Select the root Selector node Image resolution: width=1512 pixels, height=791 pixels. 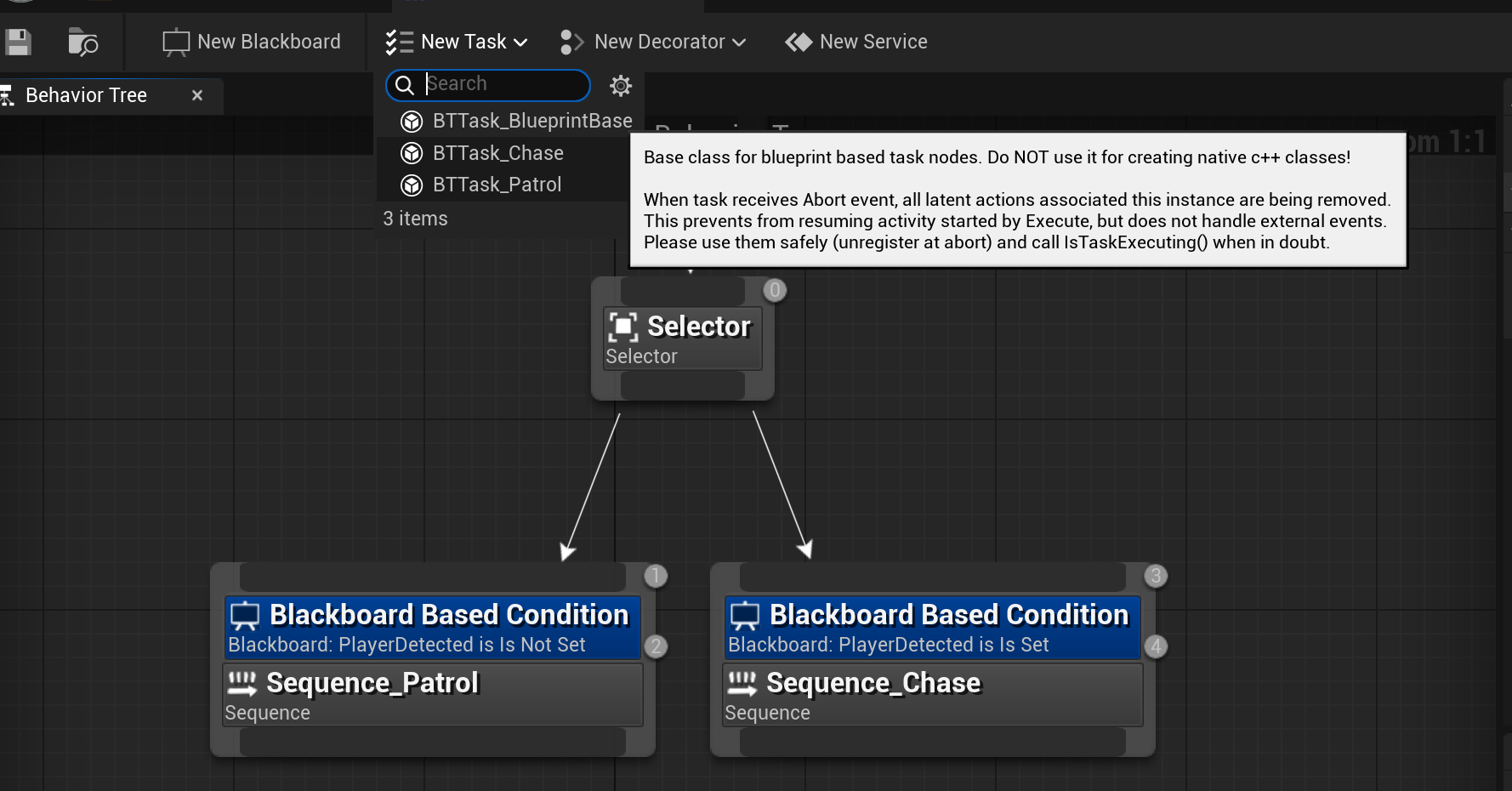(x=683, y=339)
